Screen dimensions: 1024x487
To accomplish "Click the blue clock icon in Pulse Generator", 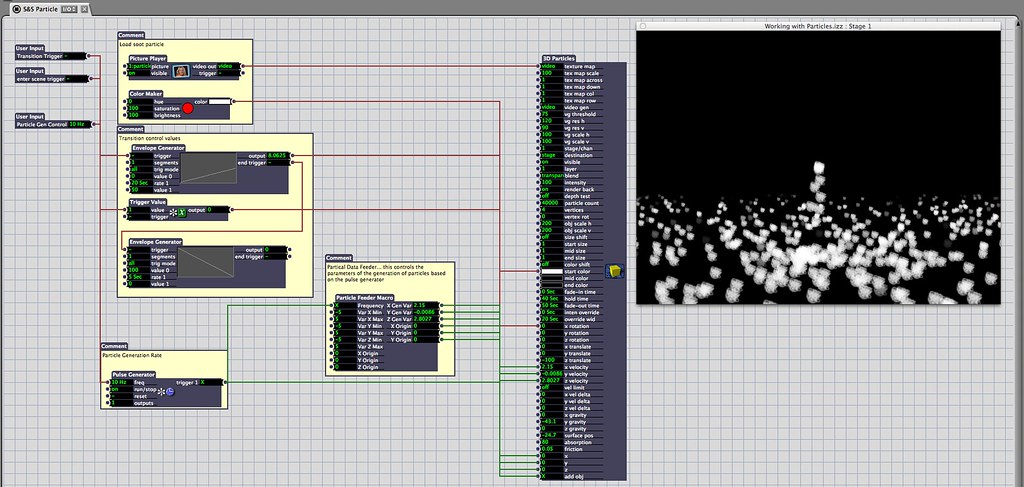I will (170, 391).
